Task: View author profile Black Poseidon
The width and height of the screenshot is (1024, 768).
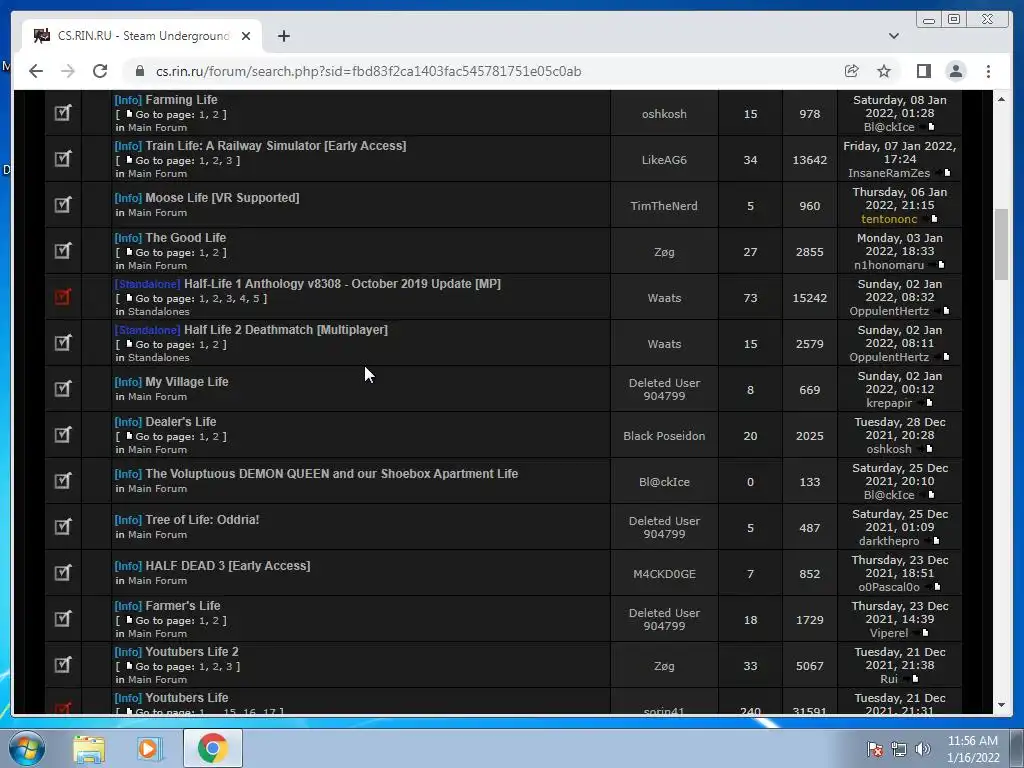Action: 664,436
